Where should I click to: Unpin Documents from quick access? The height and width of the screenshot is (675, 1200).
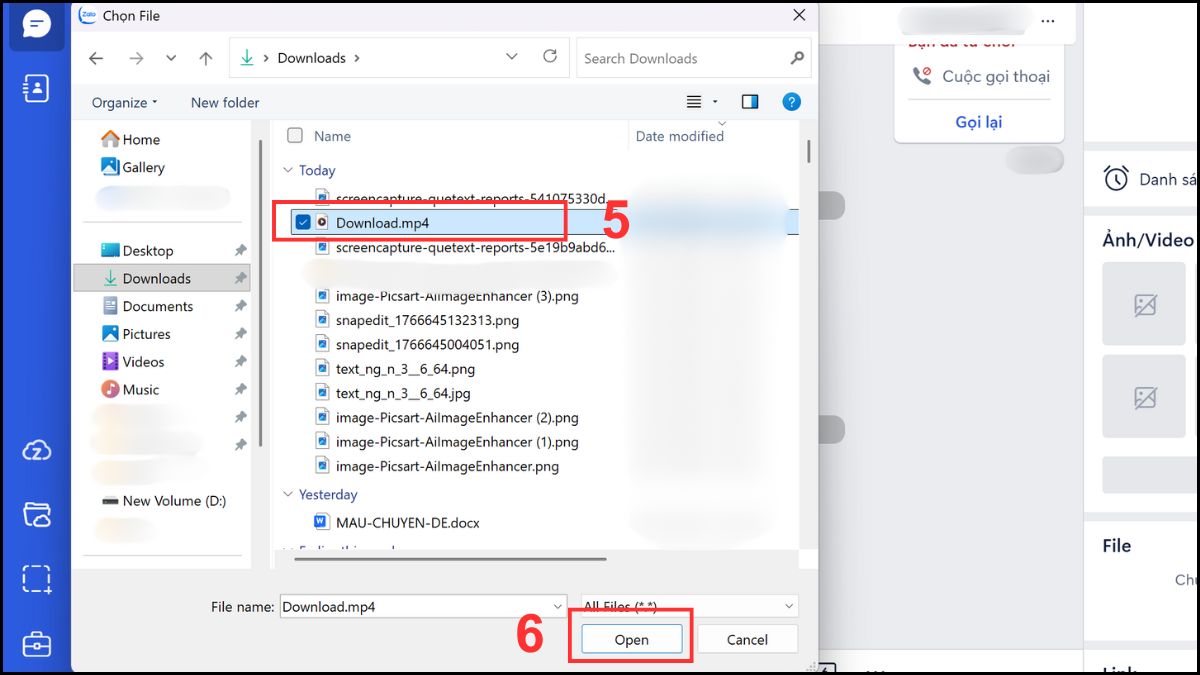click(240, 307)
